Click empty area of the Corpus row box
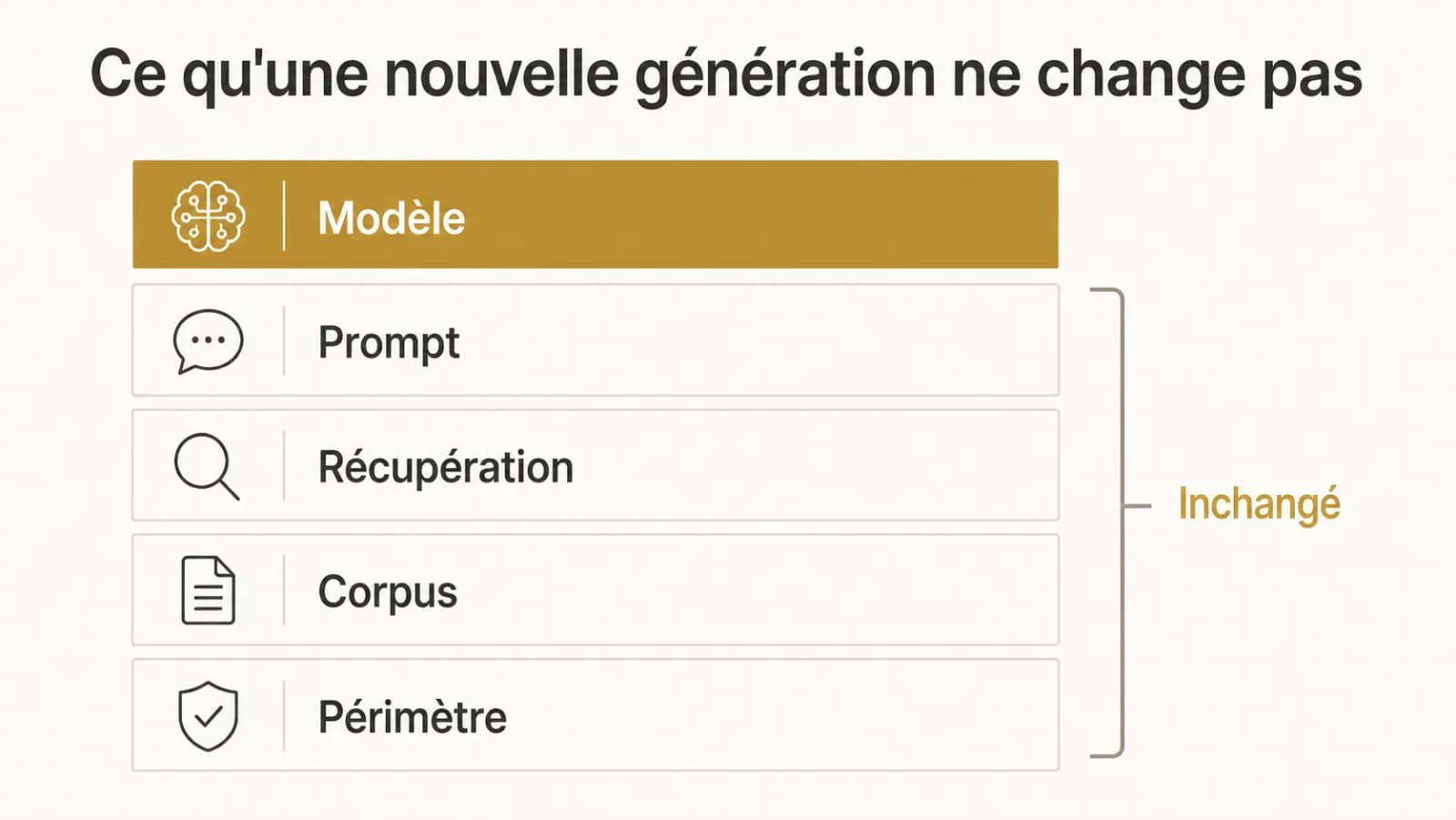Screen dimensions: 1456x820 click(755, 590)
